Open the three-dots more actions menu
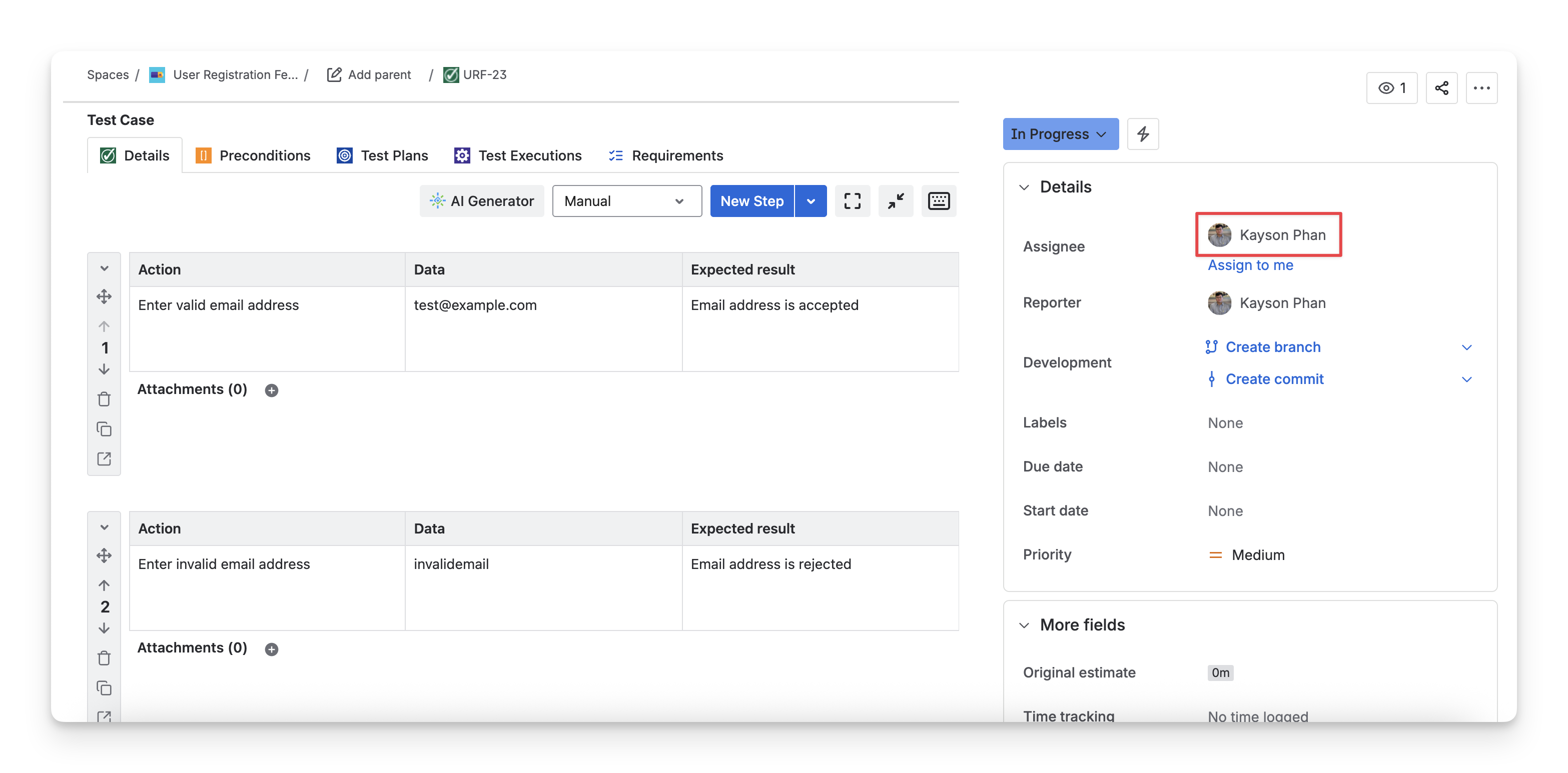The height and width of the screenshot is (773, 1568). click(1481, 88)
